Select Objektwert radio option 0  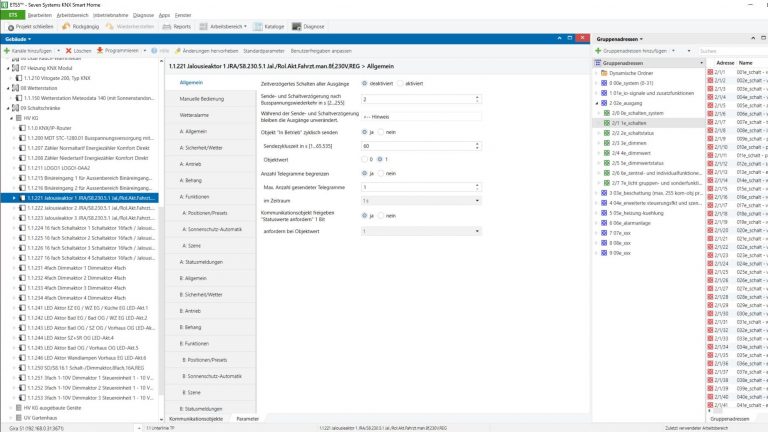point(365,159)
